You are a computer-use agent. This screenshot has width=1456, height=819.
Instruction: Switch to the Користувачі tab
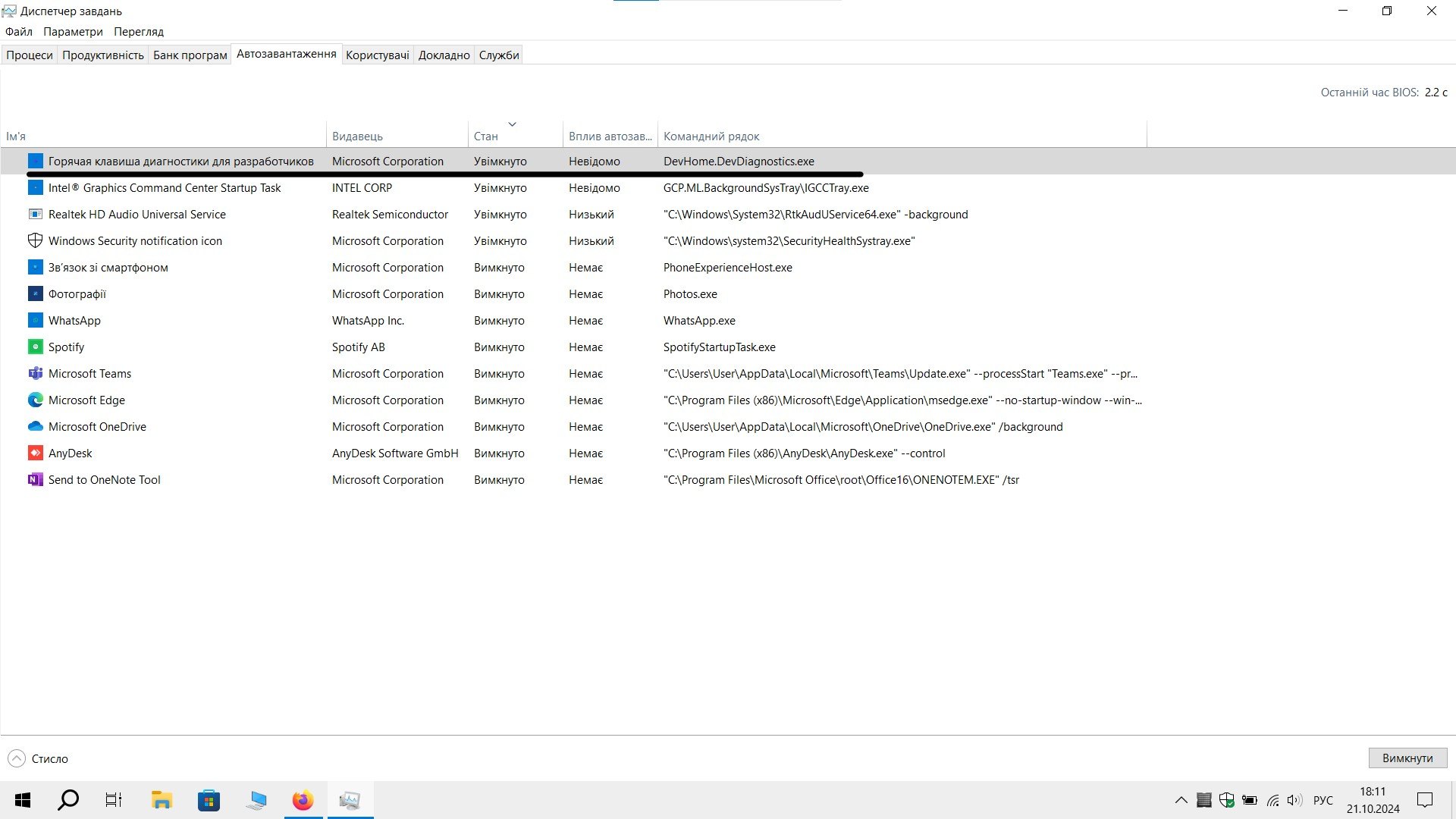pyautogui.click(x=378, y=55)
